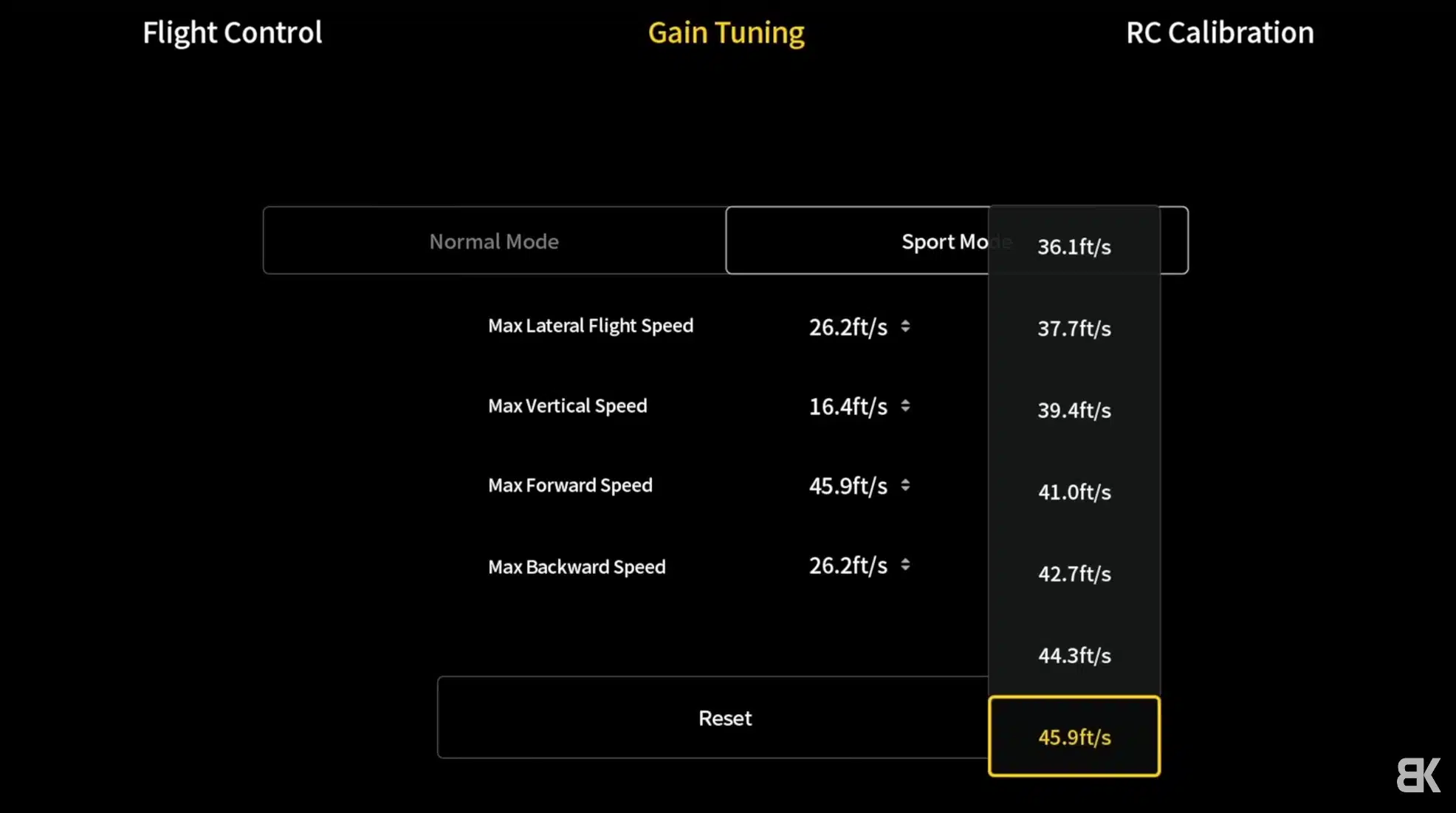1456x813 pixels.
Task: Open the Gain Tuning tab
Action: pos(726,32)
